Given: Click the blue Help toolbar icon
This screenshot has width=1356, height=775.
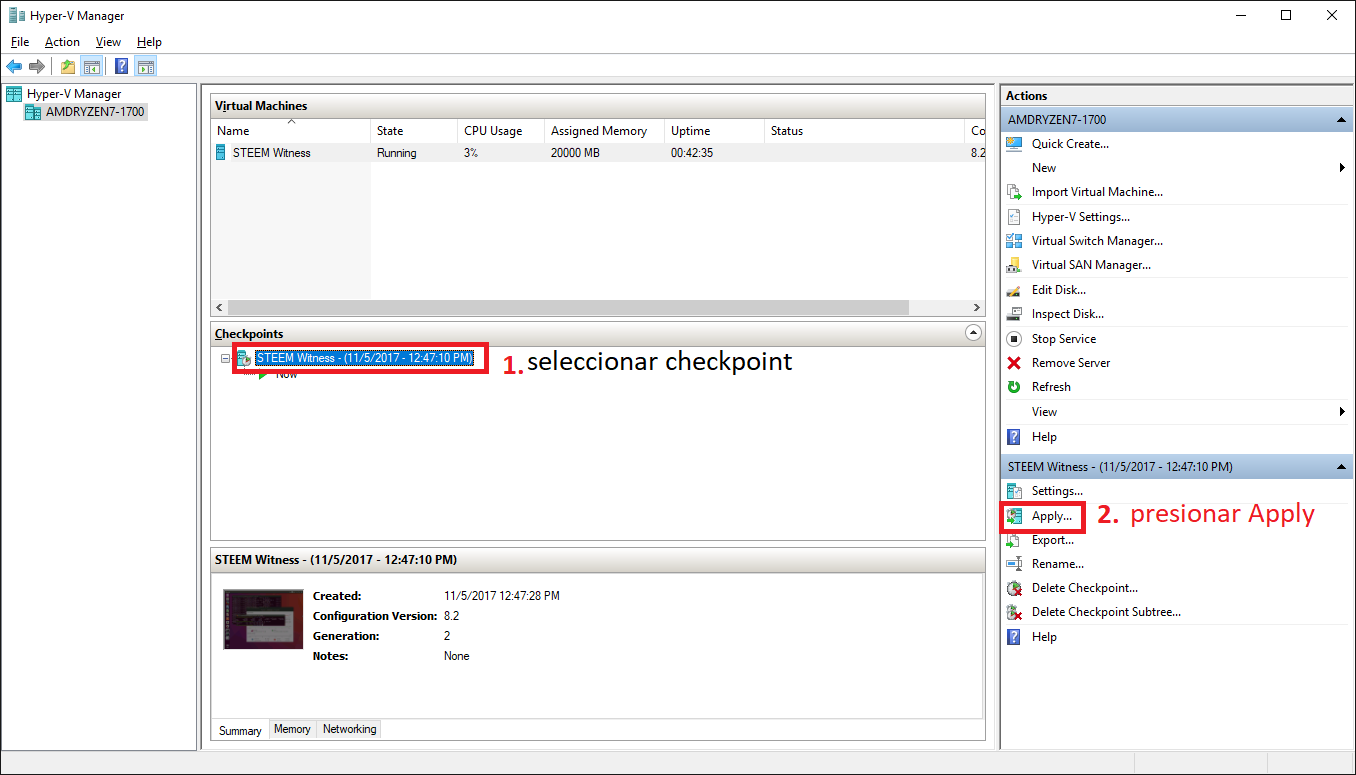Looking at the screenshot, I should click(121, 67).
